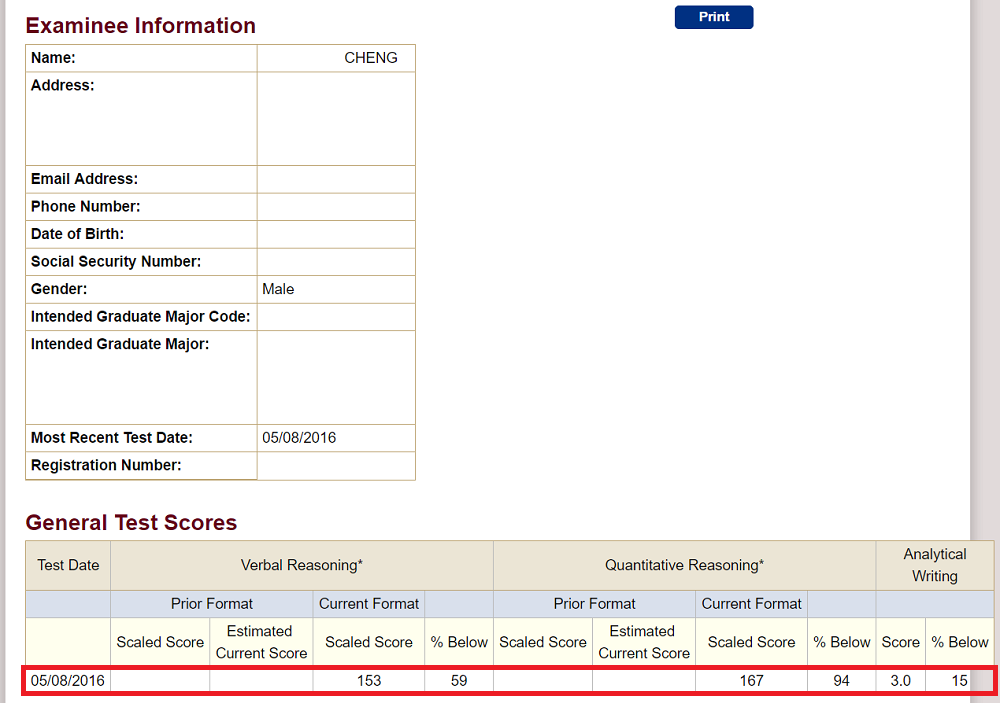Select the quantitative % Below value 94

(841, 681)
